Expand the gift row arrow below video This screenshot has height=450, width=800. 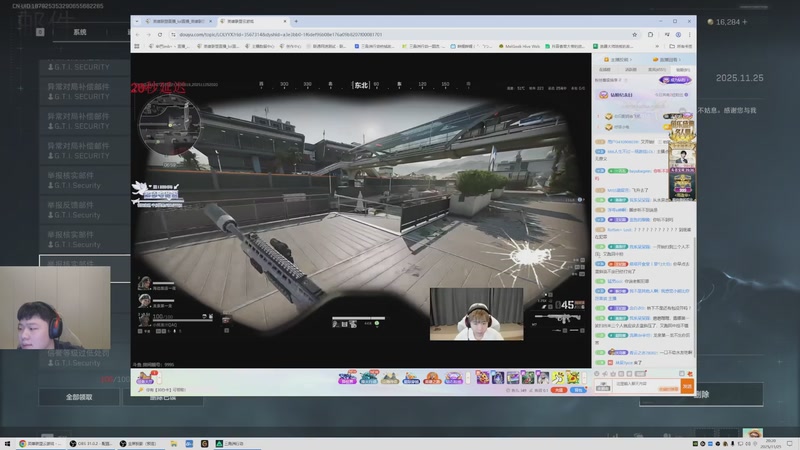click(468, 378)
